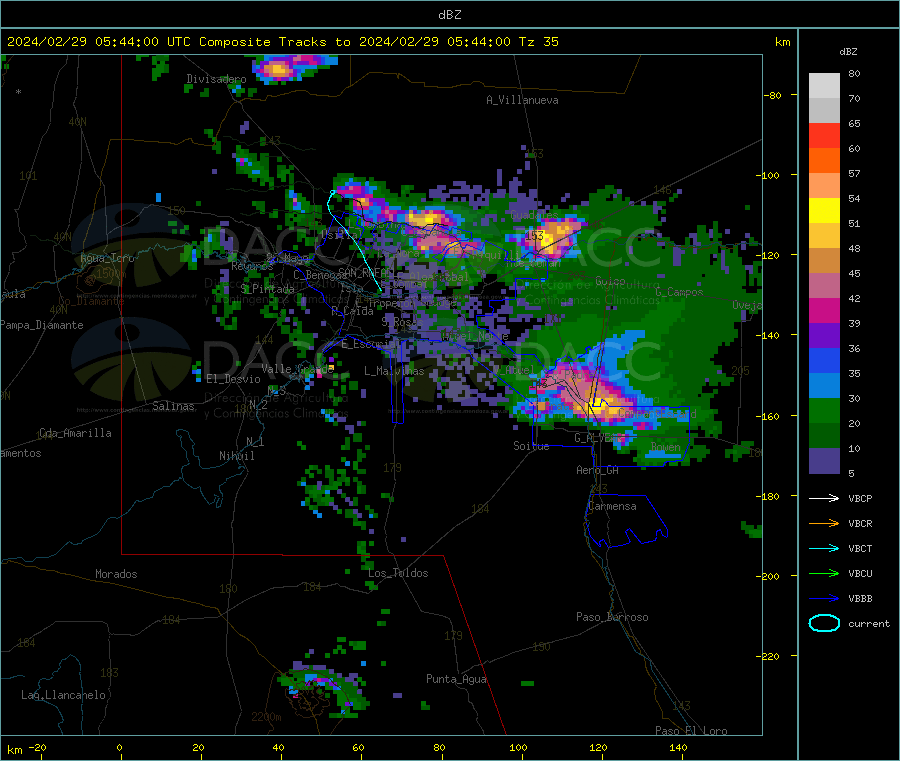Click the 'Carmensa' location label

[612, 506]
